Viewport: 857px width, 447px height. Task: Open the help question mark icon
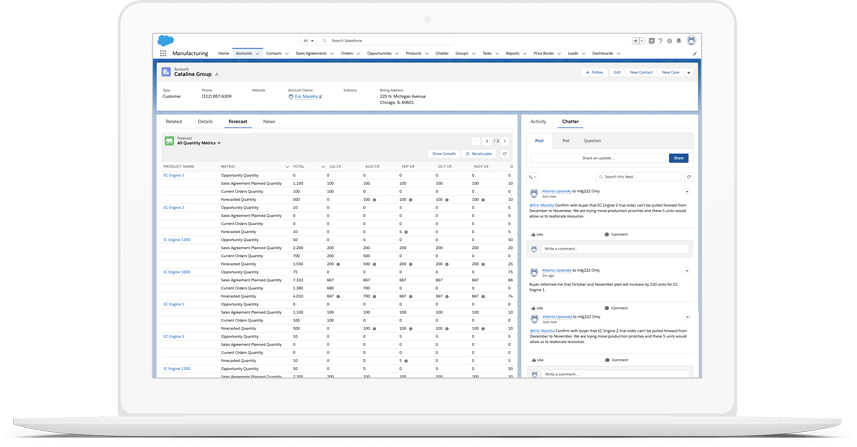(x=660, y=41)
